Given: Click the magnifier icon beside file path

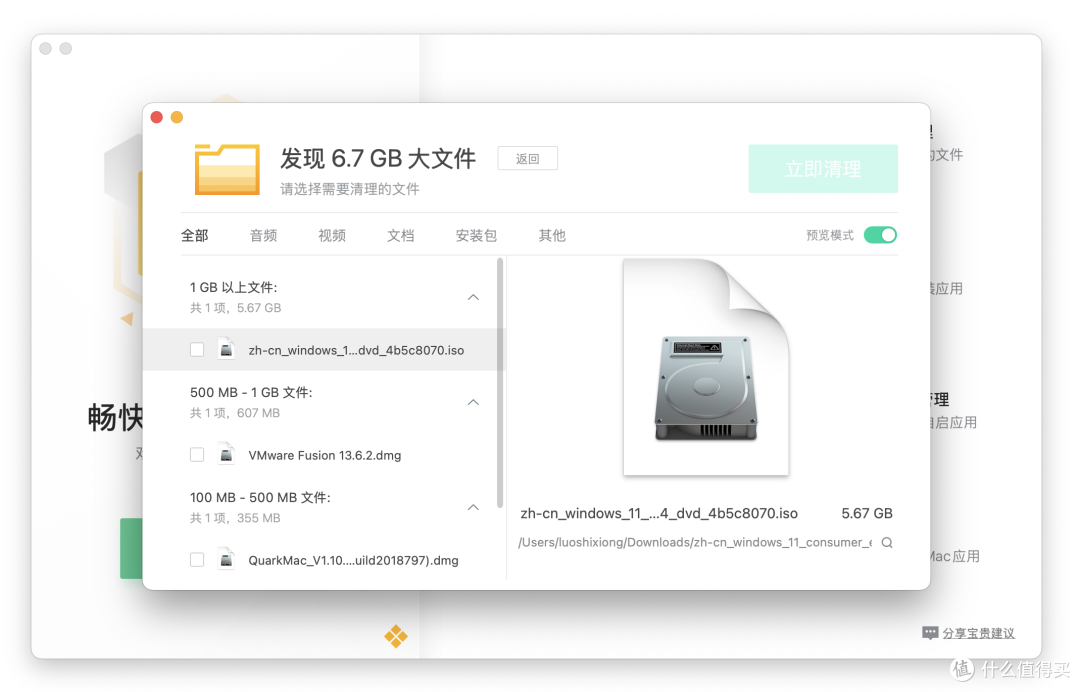Looking at the screenshot, I should click(x=886, y=543).
